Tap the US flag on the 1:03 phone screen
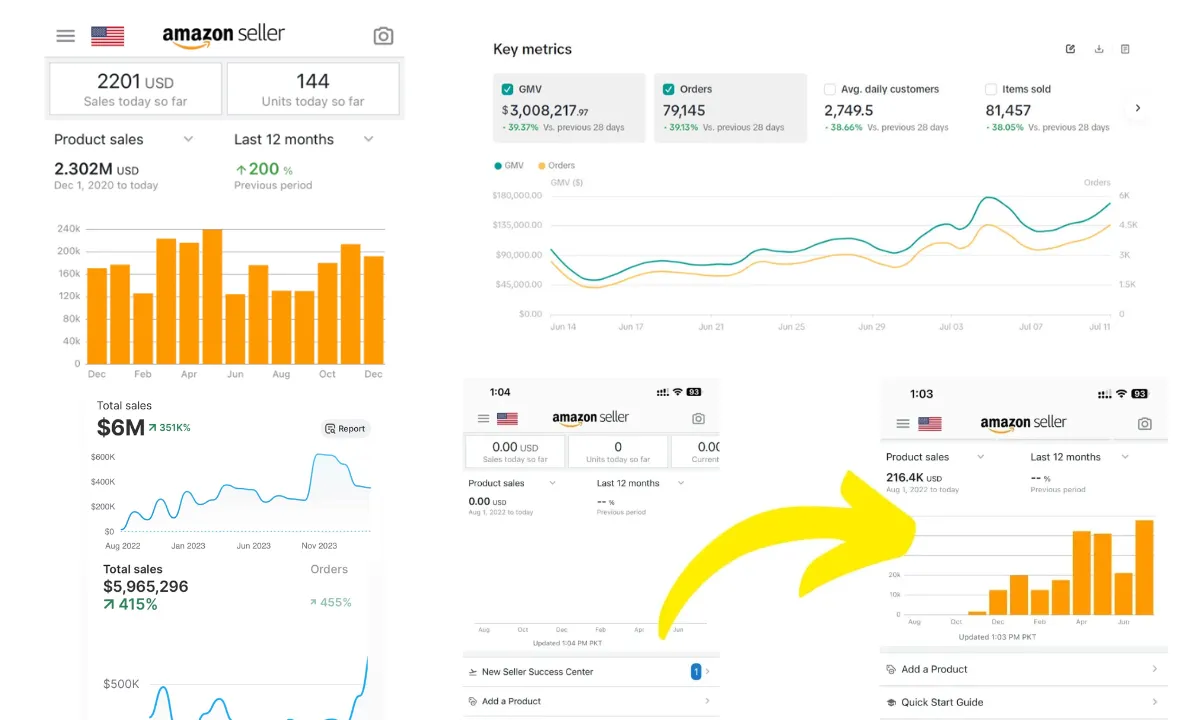Image resolution: width=1200 pixels, height=720 pixels. click(930, 424)
